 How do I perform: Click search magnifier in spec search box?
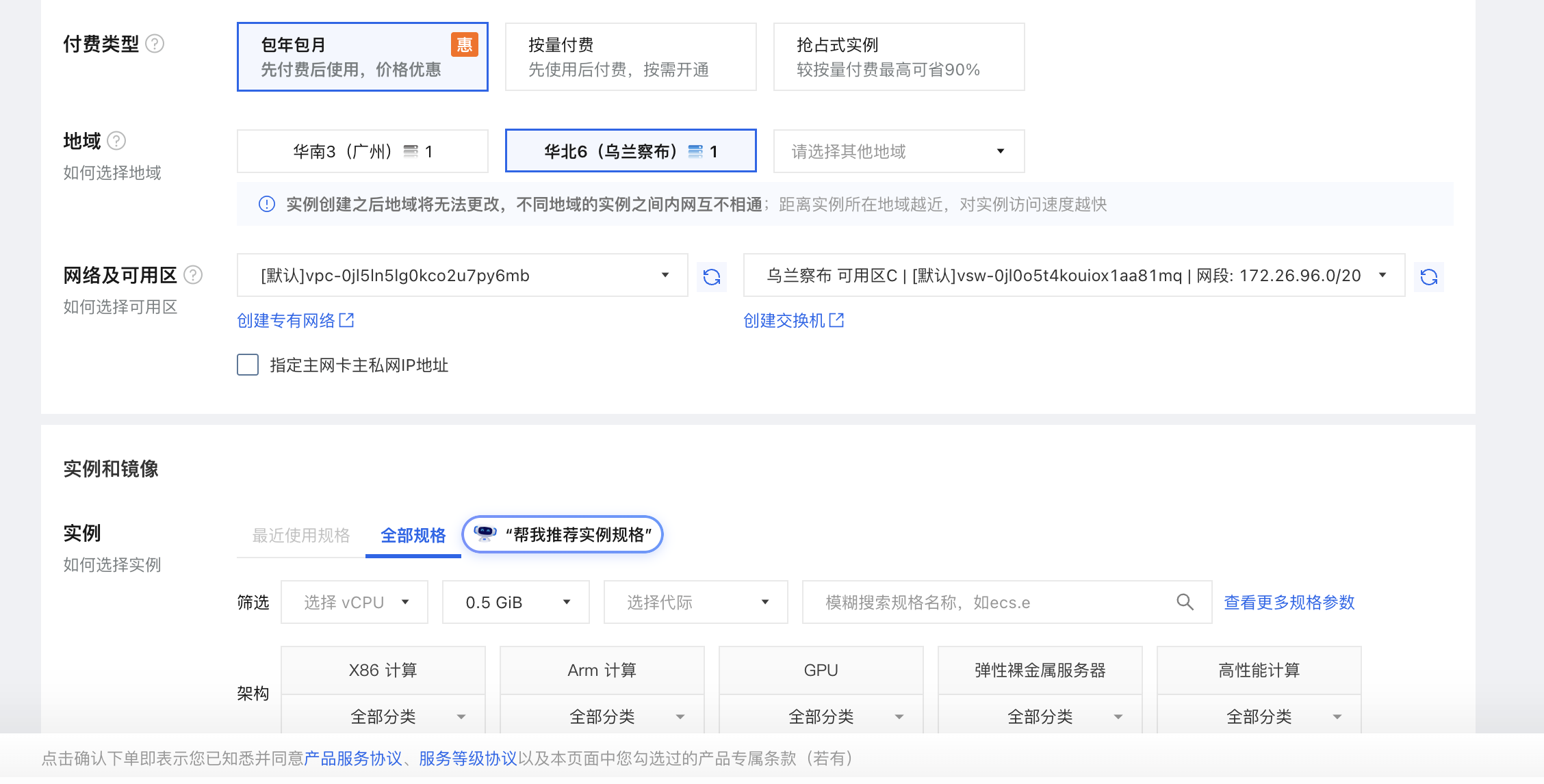[x=1185, y=602]
